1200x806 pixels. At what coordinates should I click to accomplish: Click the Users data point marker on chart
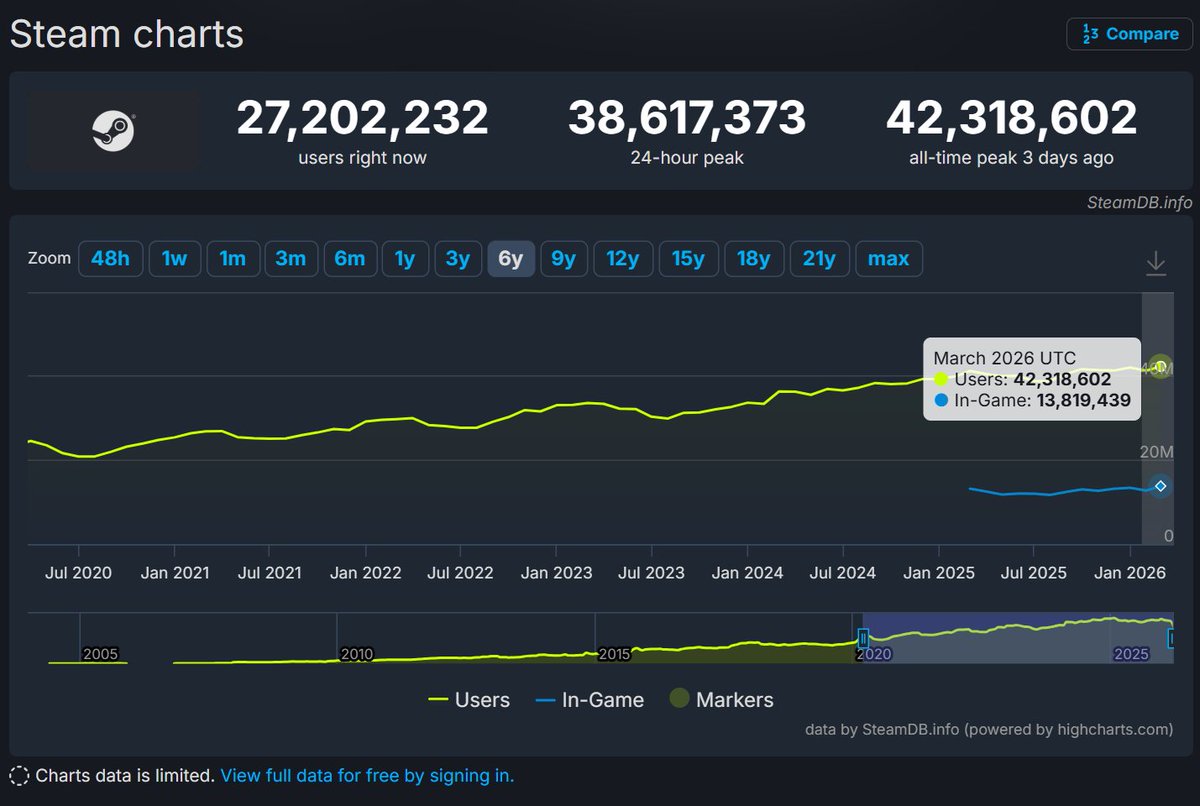tap(1160, 366)
